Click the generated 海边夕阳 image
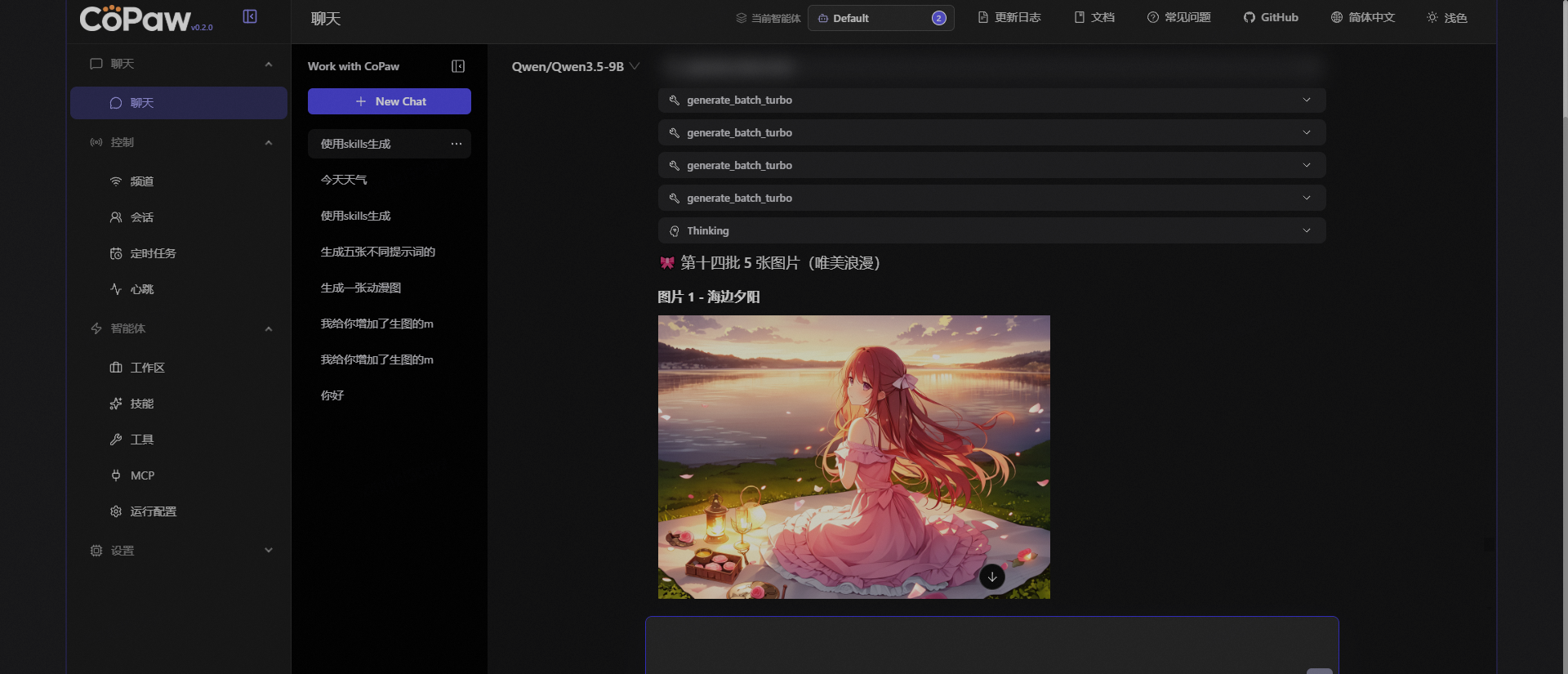The image size is (1568, 674). (x=854, y=457)
